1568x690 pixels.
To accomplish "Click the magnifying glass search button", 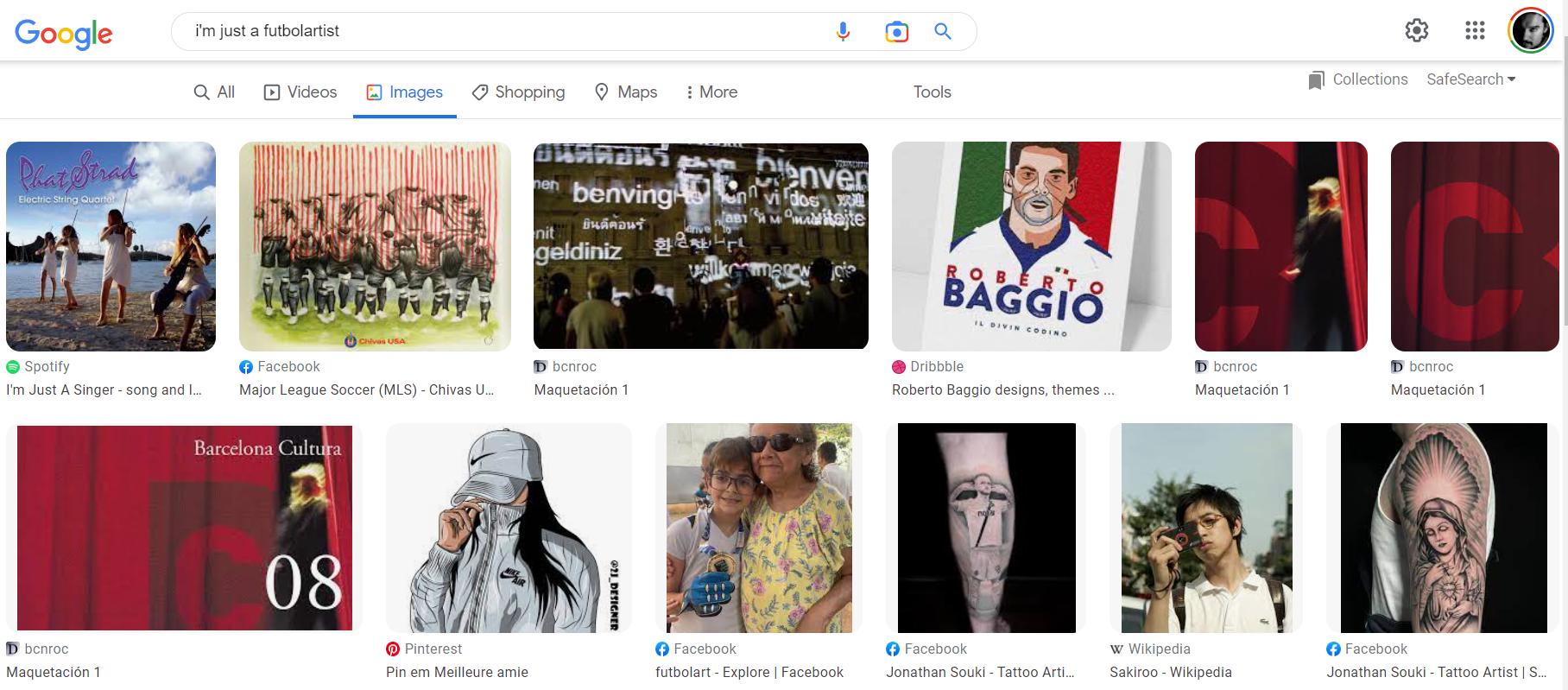I will [x=943, y=32].
